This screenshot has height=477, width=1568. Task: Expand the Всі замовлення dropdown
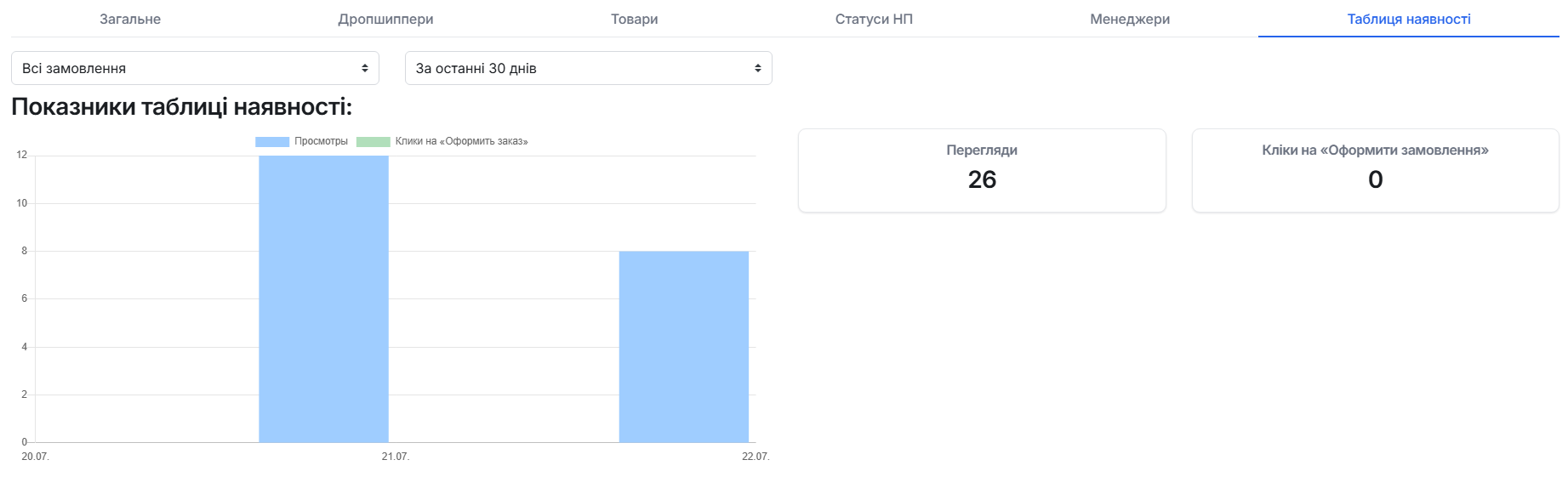[x=195, y=68]
